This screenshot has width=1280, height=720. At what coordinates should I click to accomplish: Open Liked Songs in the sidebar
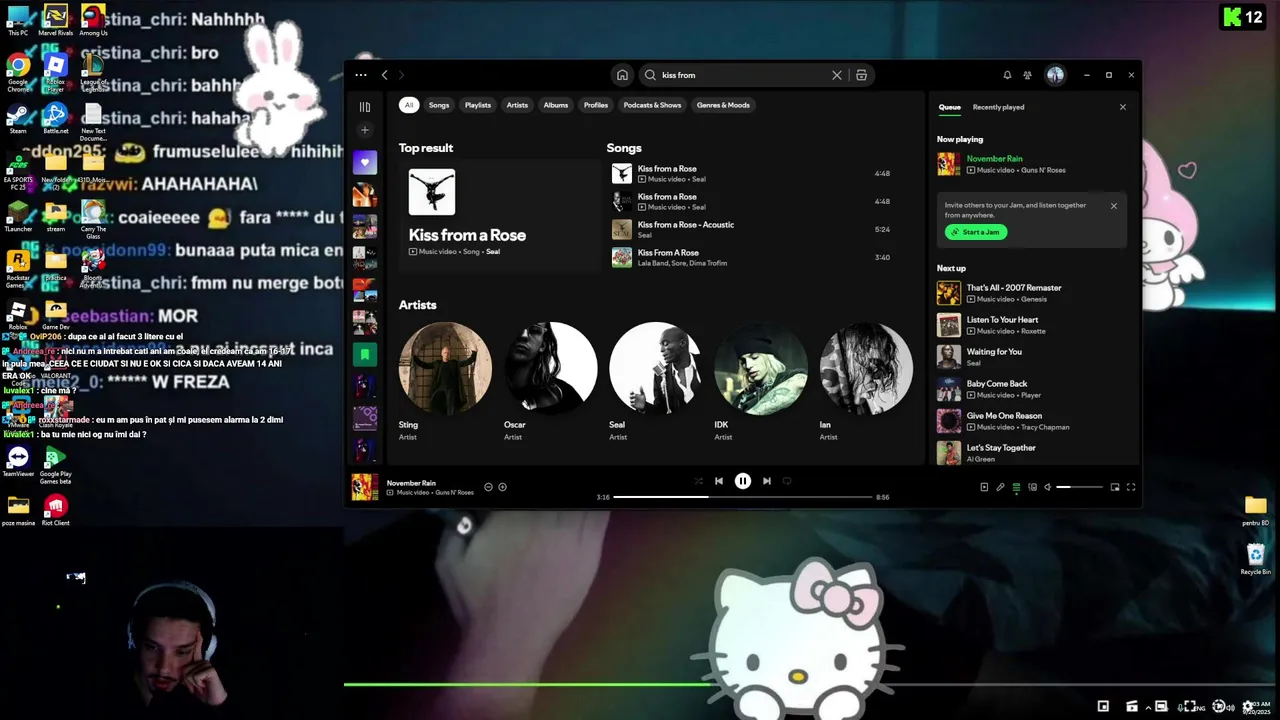pos(365,162)
